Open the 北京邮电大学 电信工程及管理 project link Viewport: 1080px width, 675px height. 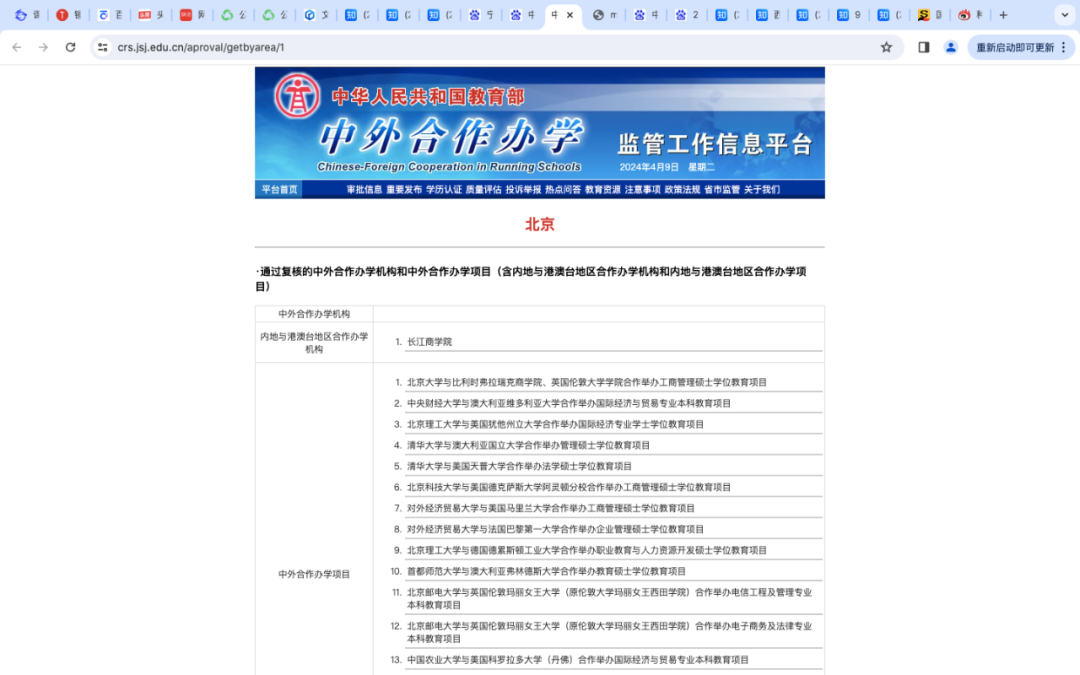coord(610,599)
